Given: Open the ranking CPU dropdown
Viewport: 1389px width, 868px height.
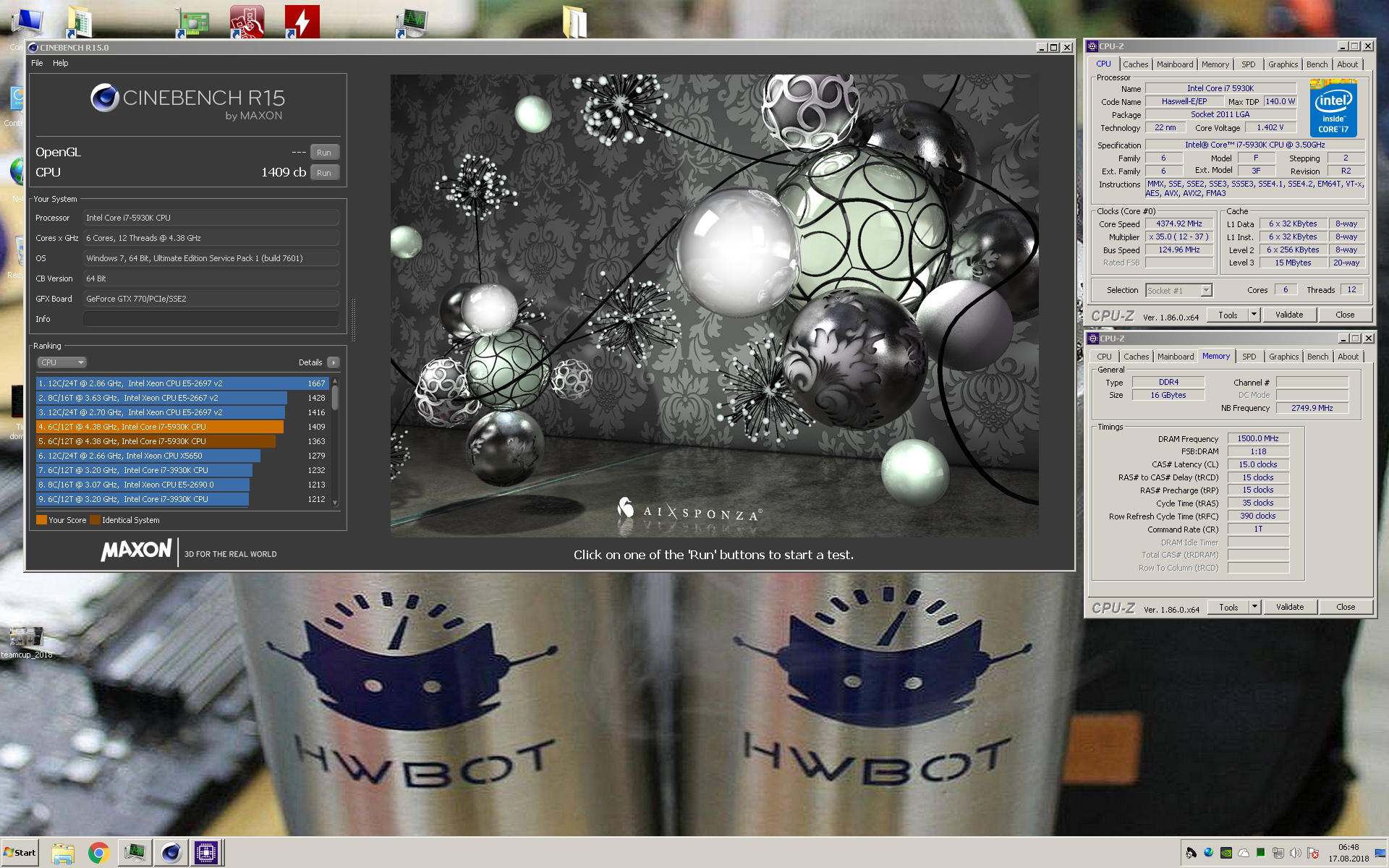Looking at the screenshot, I should tap(61, 362).
